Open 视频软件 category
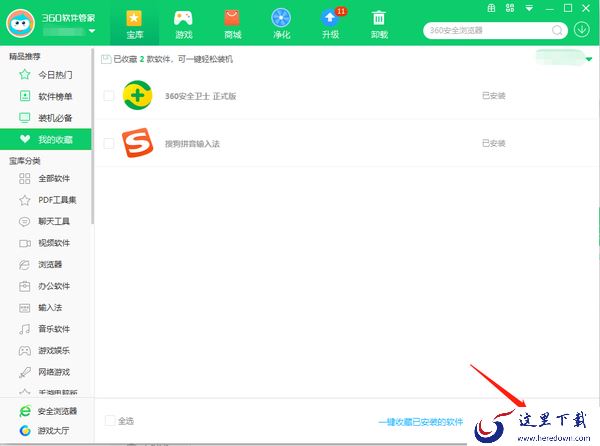Screen dimensions: 600x446 click(46, 243)
